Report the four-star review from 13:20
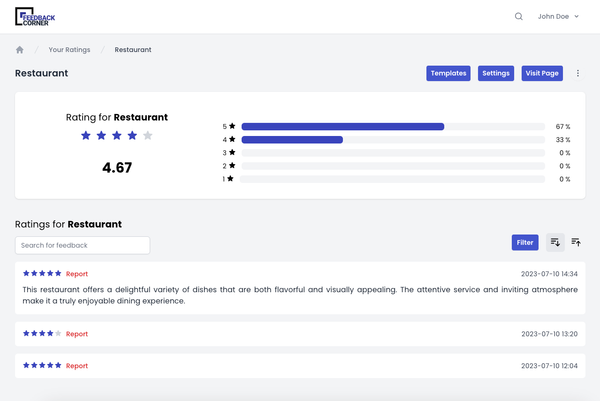600x401 pixels. coord(77,333)
